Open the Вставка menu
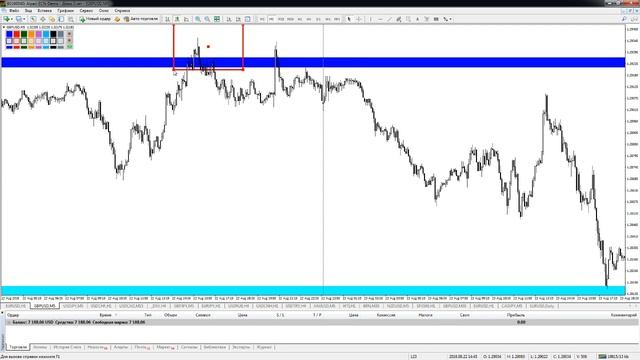This screenshot has width=640, height=360. point(44,11)
